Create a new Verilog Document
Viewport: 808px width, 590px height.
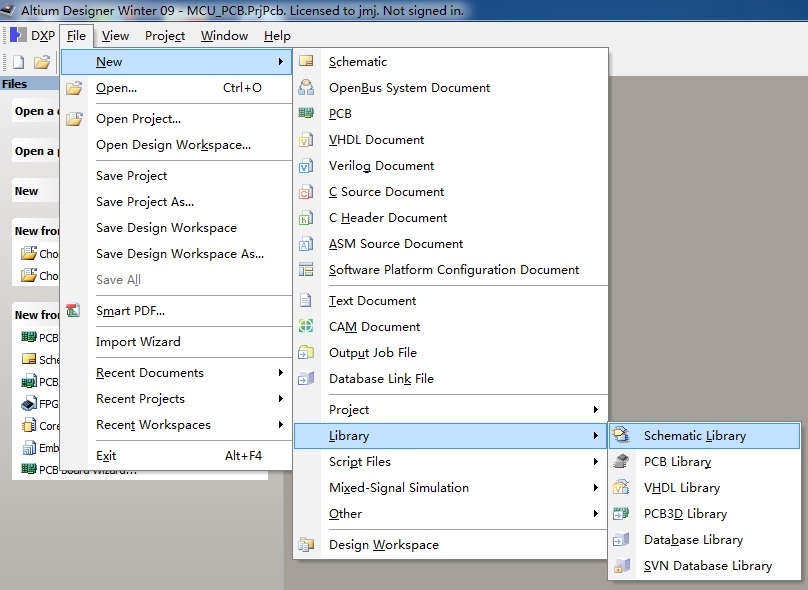pyautogui.click(x=451, y=165)
